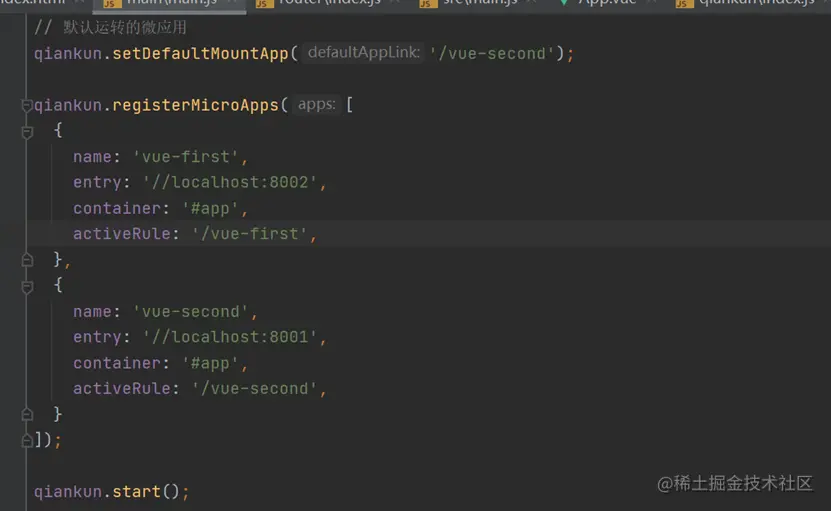The height and width of the screenshot is (511, 831).
Task: Fold the vue-first object at its closing brace marker
Action: click(x=27, y=260)
